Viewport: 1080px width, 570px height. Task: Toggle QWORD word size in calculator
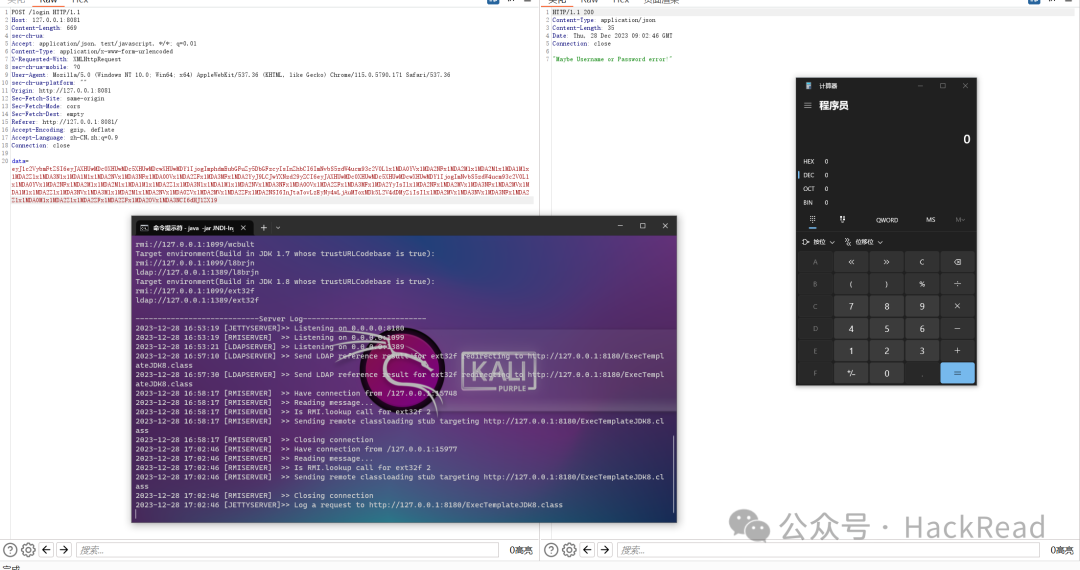887,220
